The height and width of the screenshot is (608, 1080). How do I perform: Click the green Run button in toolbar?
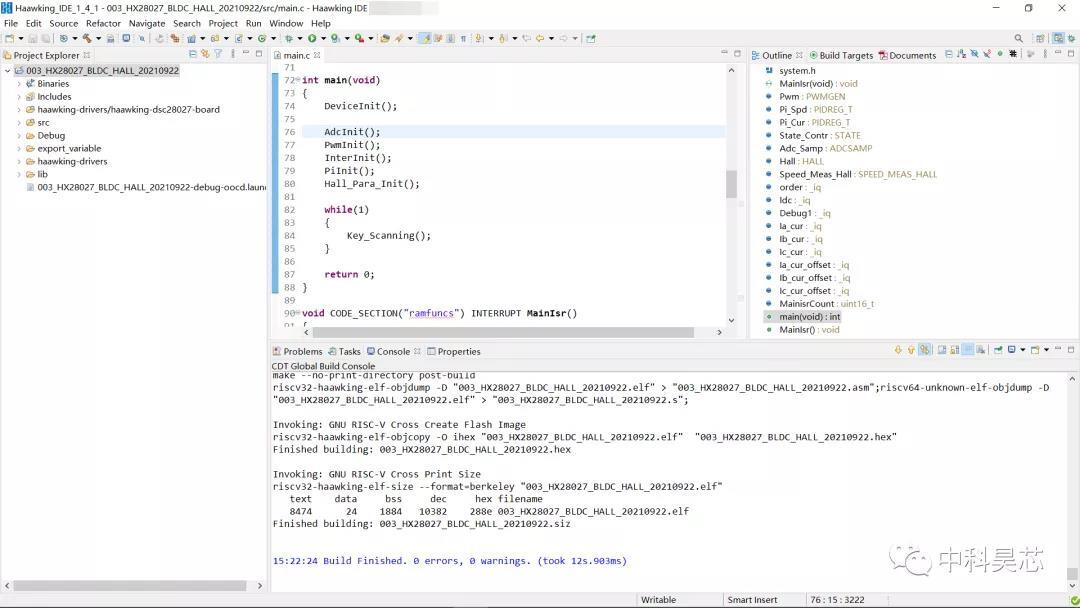click(x=312, y=39)
